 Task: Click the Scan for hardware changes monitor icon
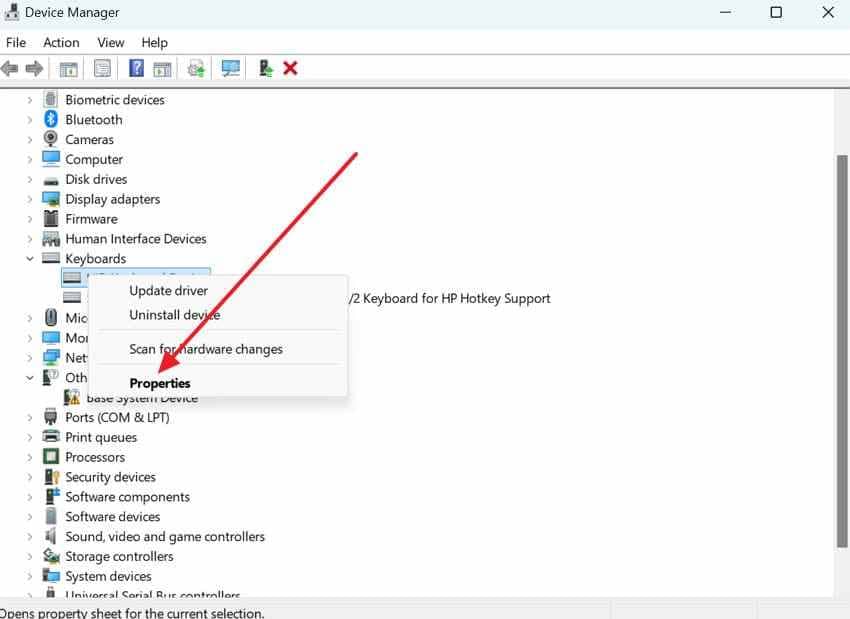(230, 68)
